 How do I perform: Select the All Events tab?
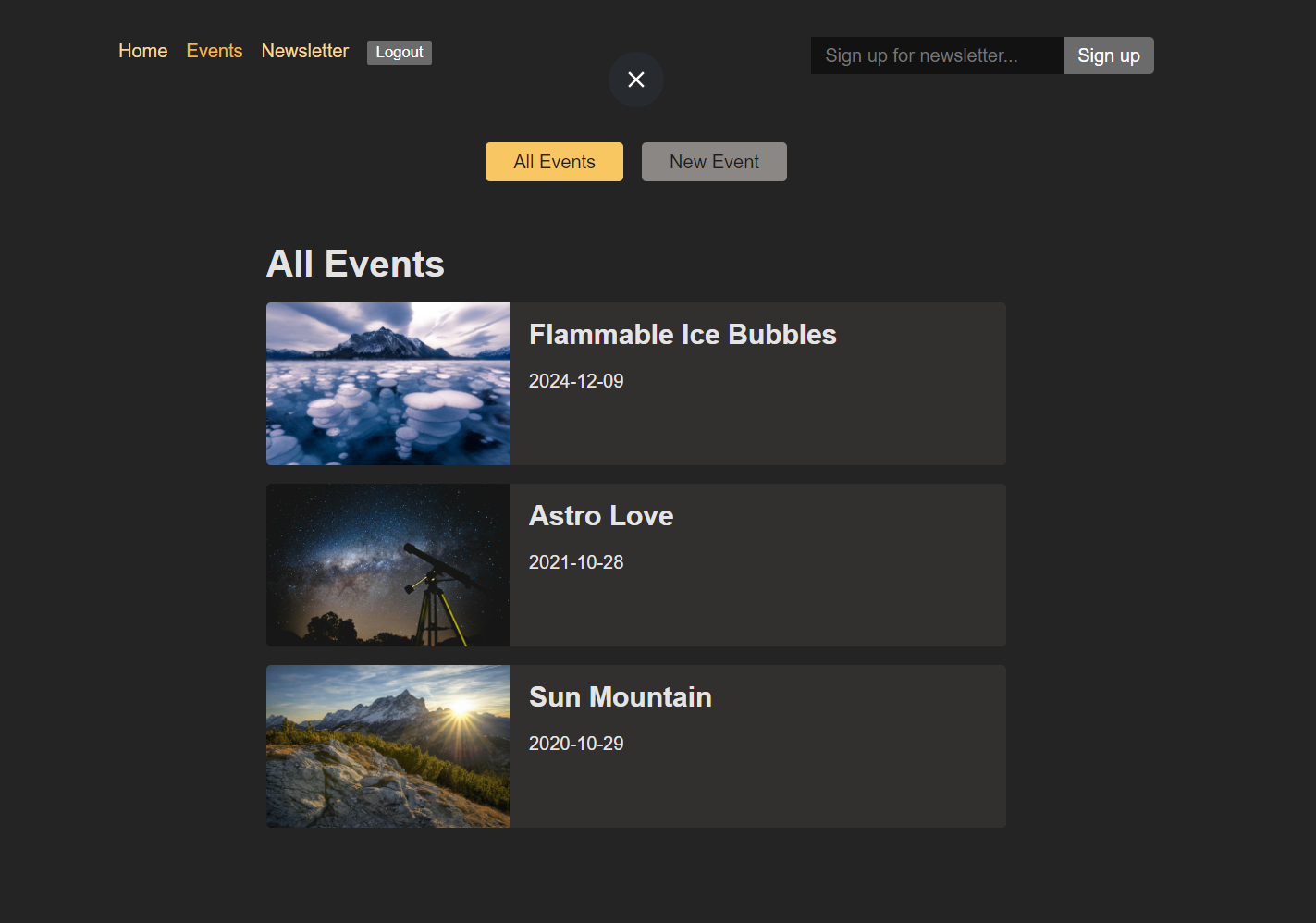pyautogui.click(x=554, y=162)
